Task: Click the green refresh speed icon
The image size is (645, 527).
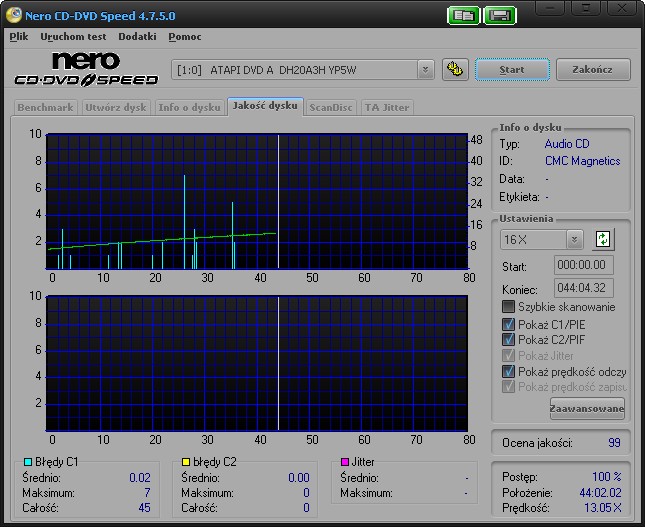Action: [603, 239]
